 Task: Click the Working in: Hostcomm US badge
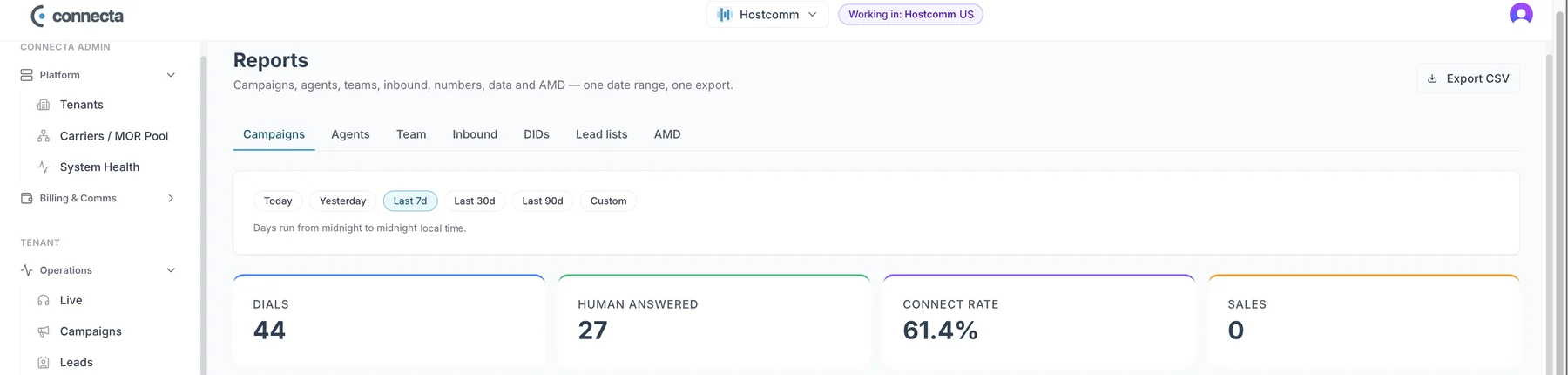(910, 15)
